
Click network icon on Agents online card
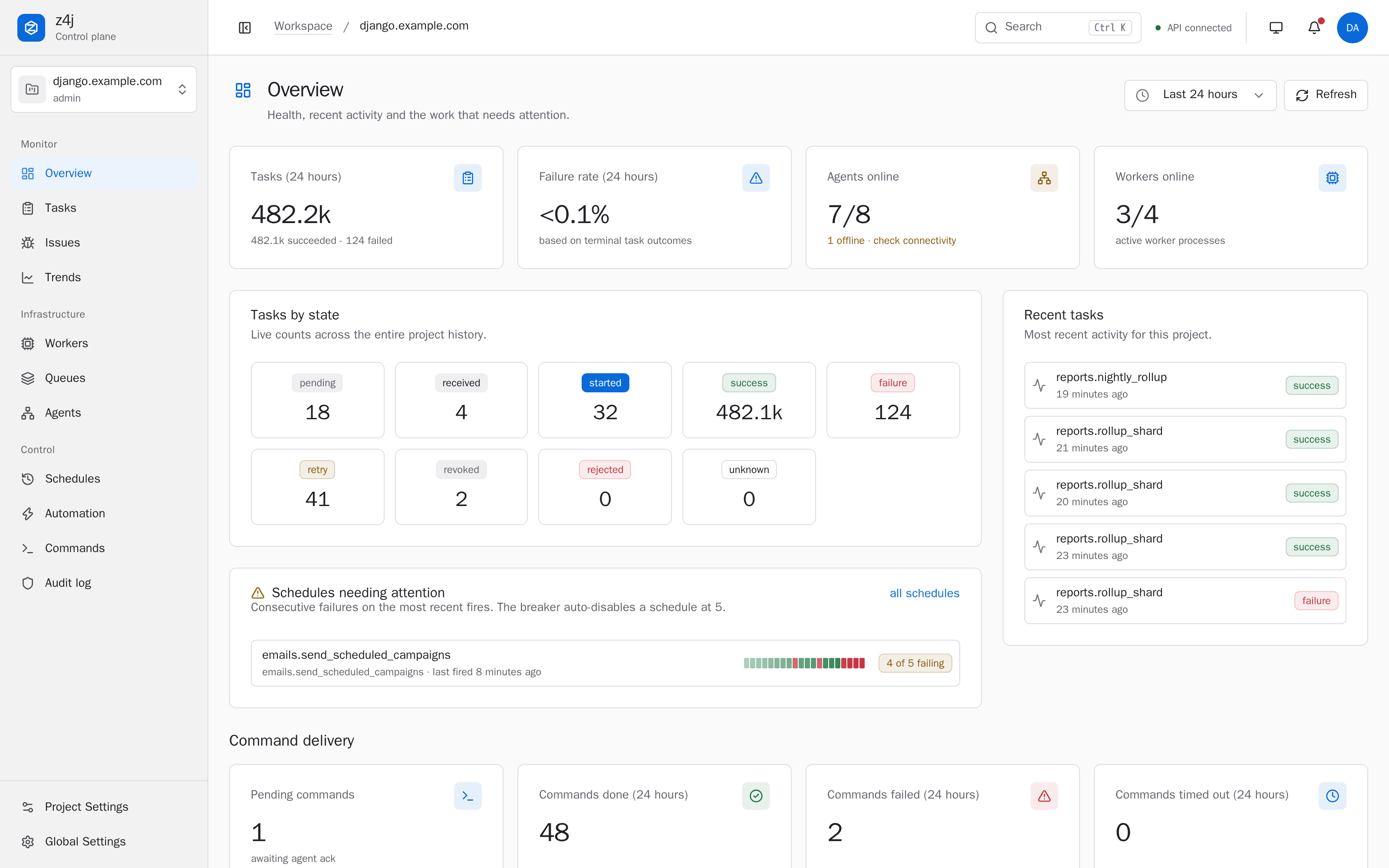(1044, 178)
